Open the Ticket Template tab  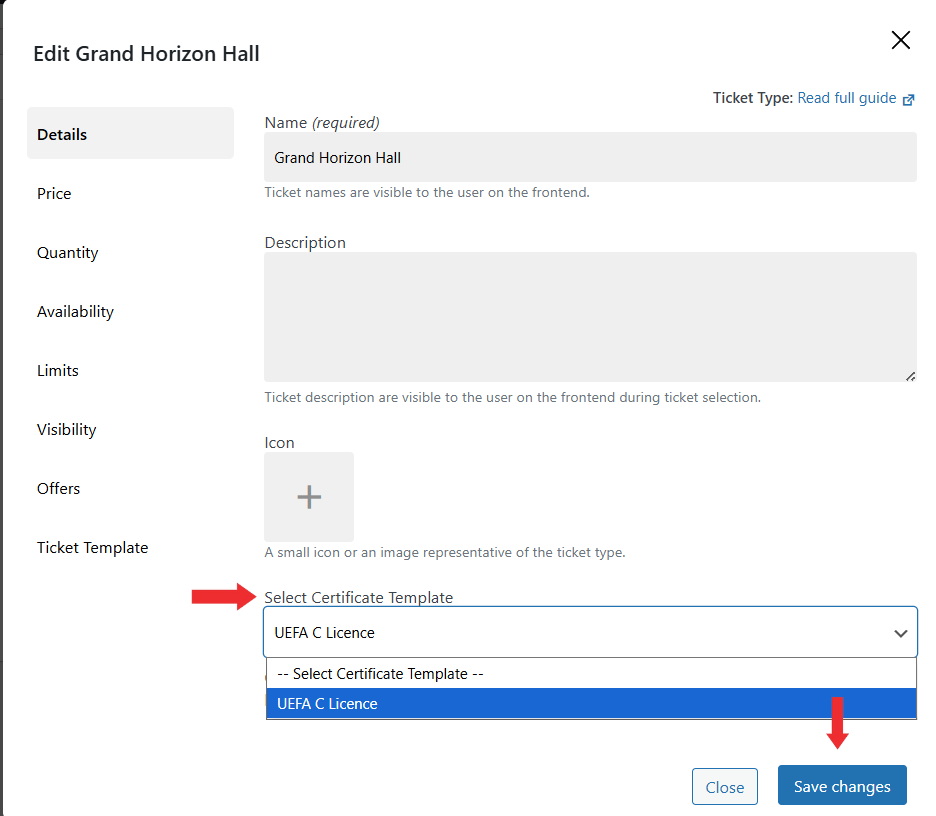93,547
